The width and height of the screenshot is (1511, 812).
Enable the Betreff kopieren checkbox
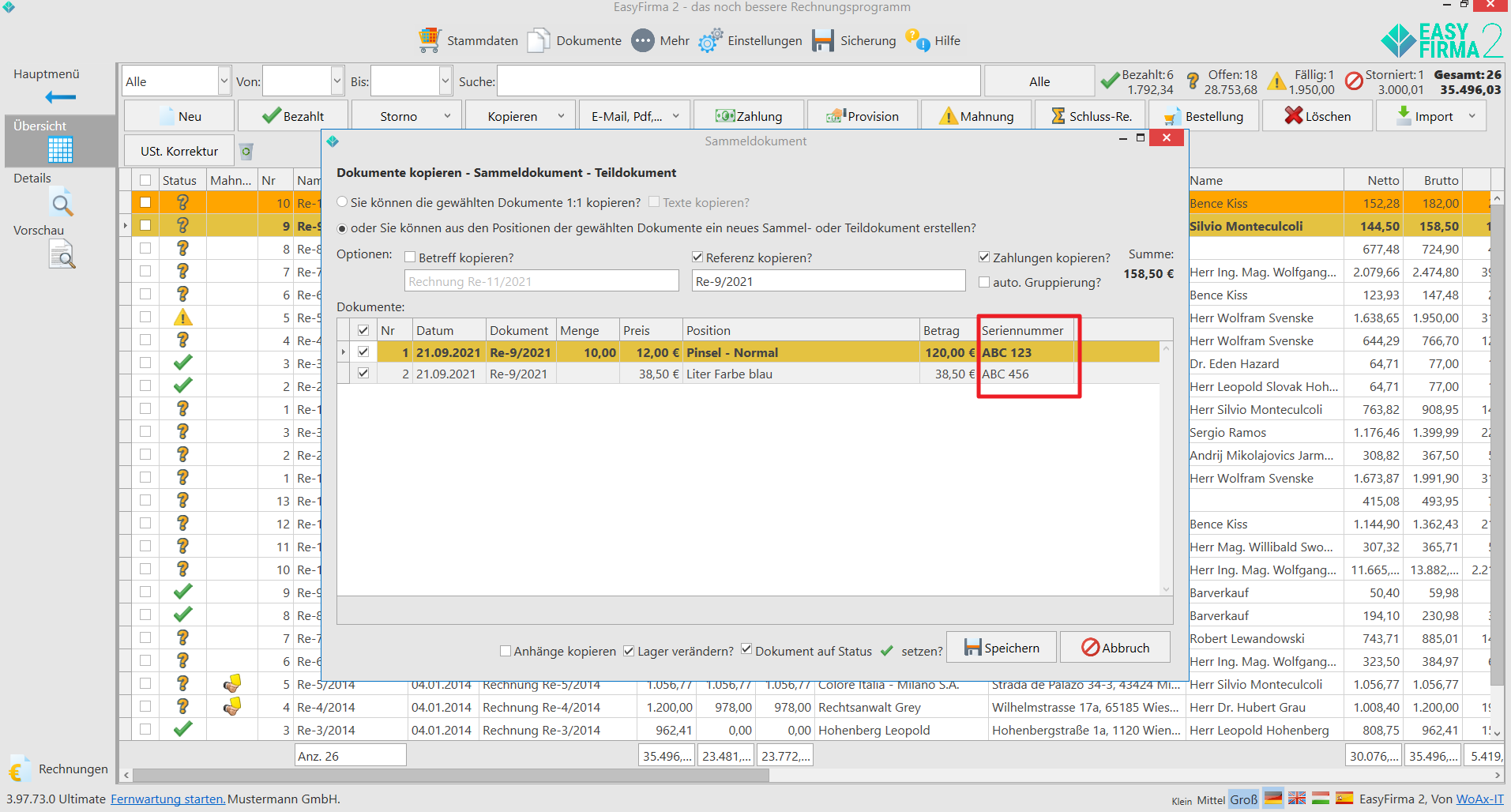point(410,258)
